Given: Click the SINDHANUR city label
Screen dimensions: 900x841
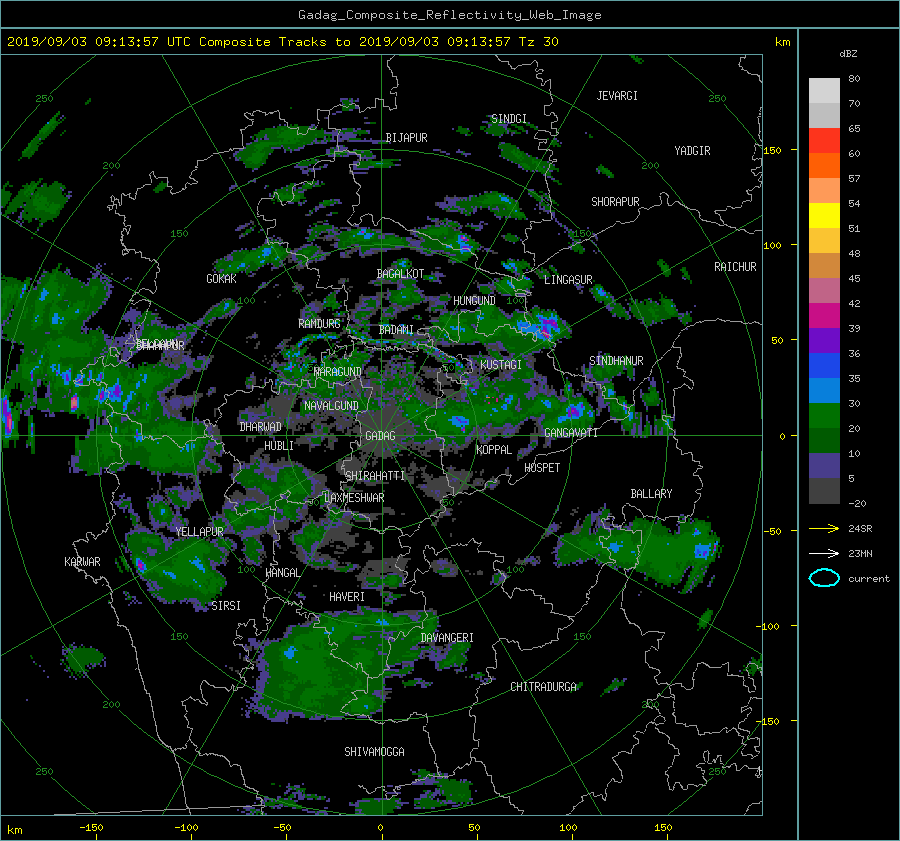Looking at the screenshot, I should (616, 361).
